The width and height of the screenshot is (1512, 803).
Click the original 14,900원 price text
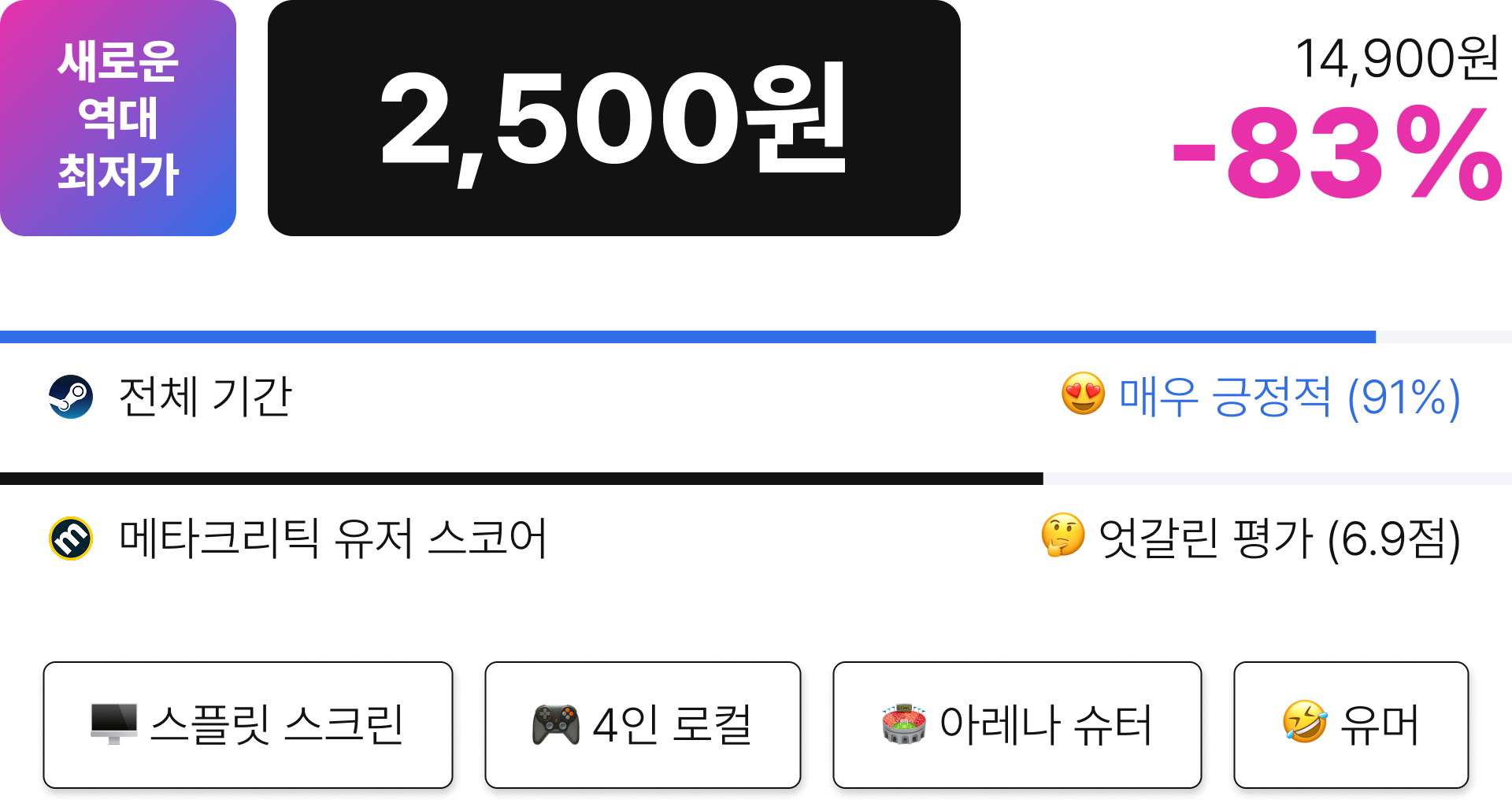click(1397, 58)
